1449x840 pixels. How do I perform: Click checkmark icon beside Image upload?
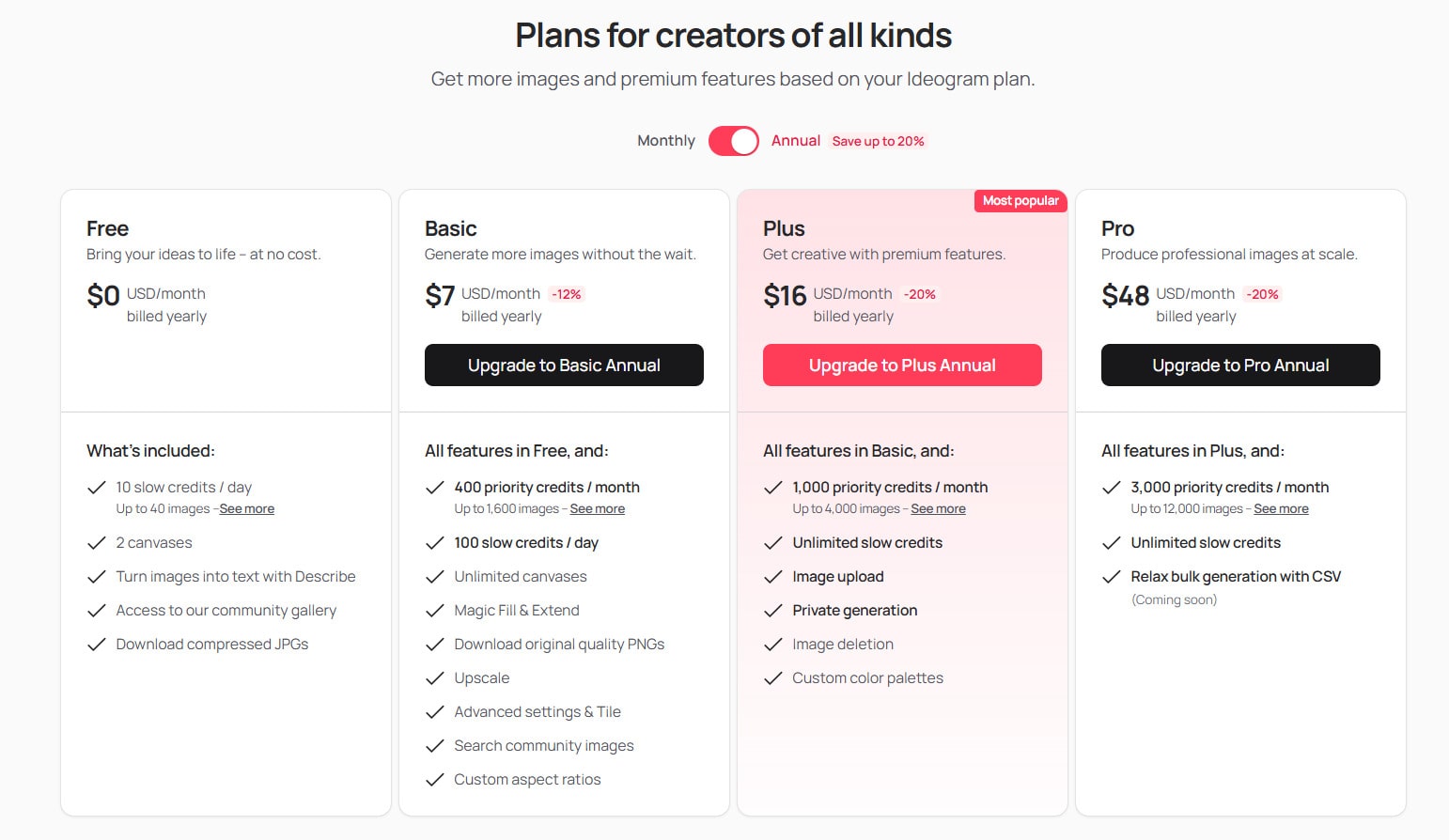pyautogui.click(x=772, y=576)
